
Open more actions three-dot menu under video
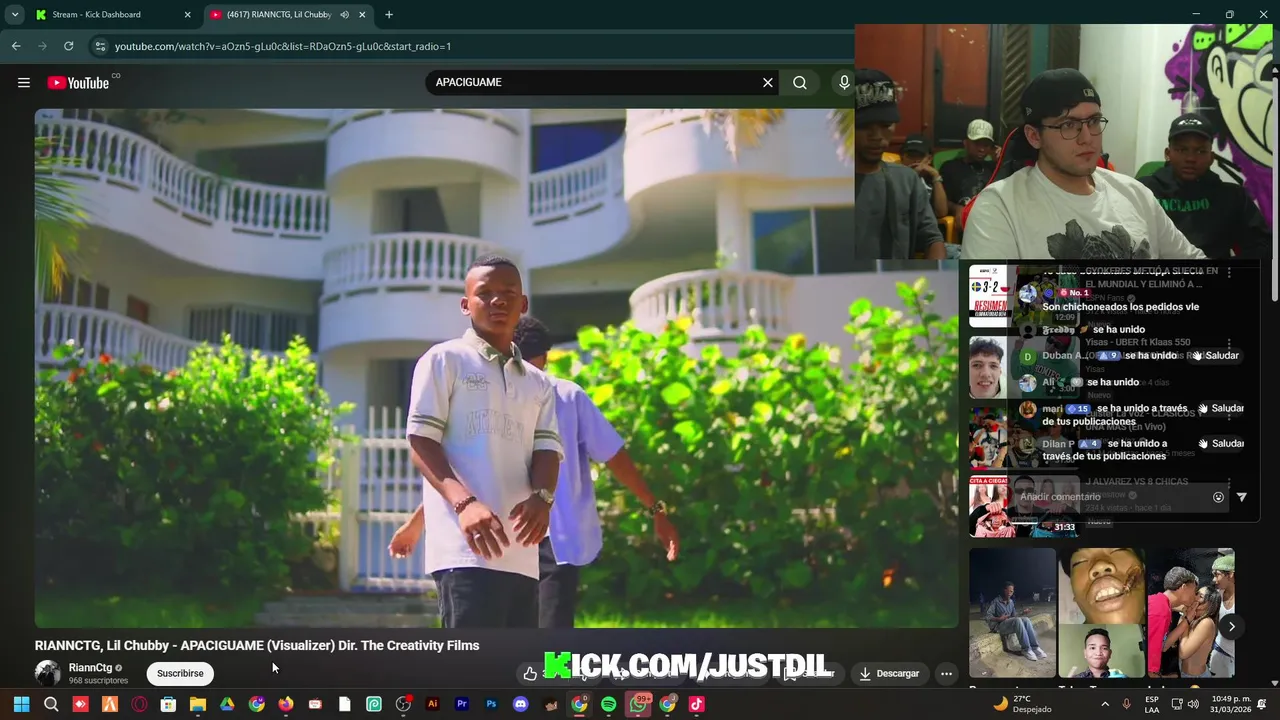tap(946, 673)
